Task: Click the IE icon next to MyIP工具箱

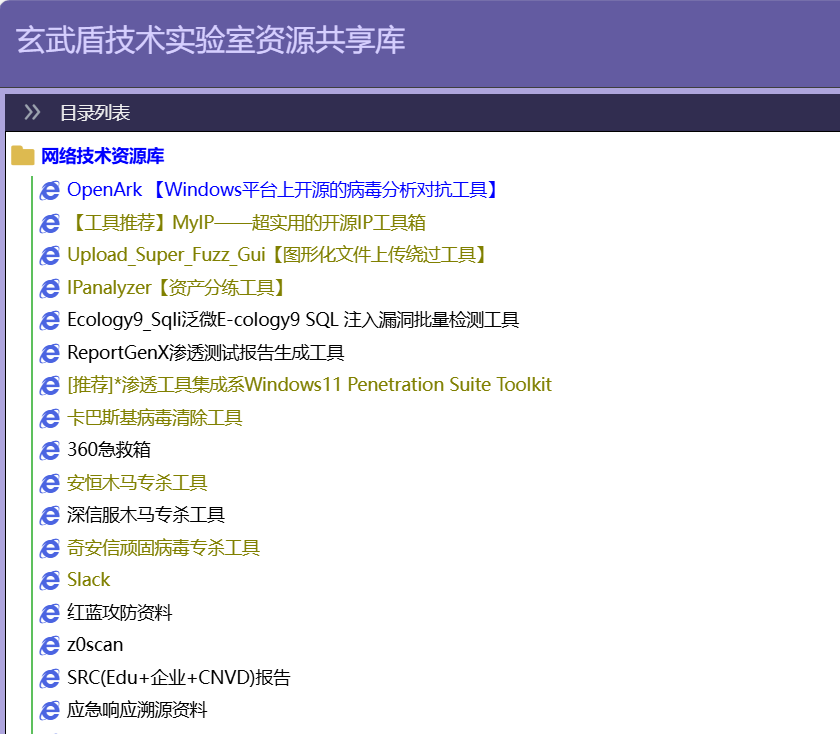Action: coord(50,223)
